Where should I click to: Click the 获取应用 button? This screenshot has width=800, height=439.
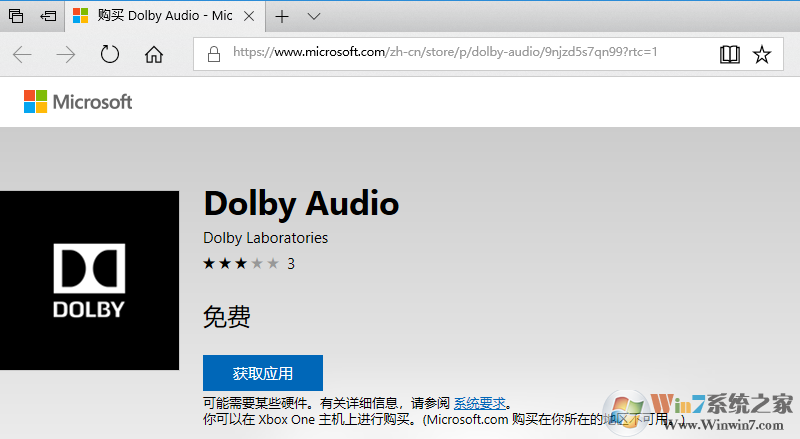click(263, 373)
